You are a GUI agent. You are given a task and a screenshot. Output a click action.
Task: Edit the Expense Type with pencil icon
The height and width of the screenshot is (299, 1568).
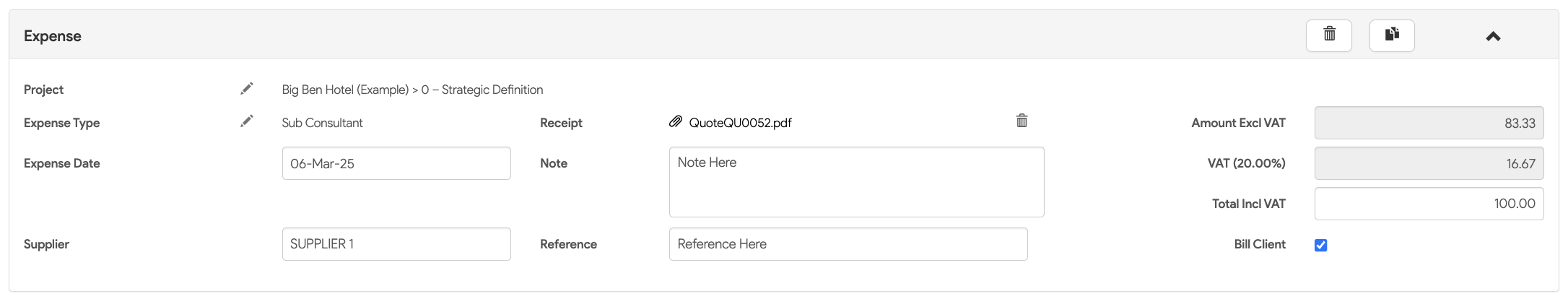247,121
